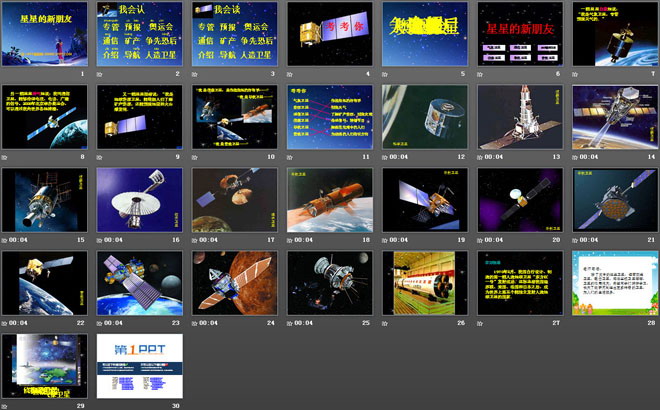Click the 00:04 timing under slide 12

pyautogui.click(x=399, y=157)
